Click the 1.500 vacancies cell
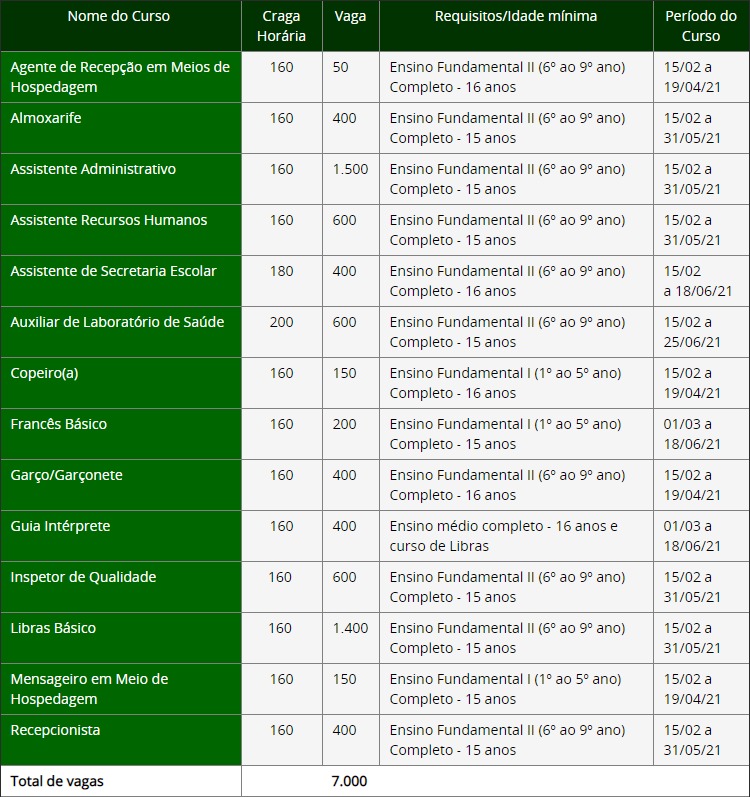Image resolution: width=750 pixels, height=797 pixels. click(350, 169)
